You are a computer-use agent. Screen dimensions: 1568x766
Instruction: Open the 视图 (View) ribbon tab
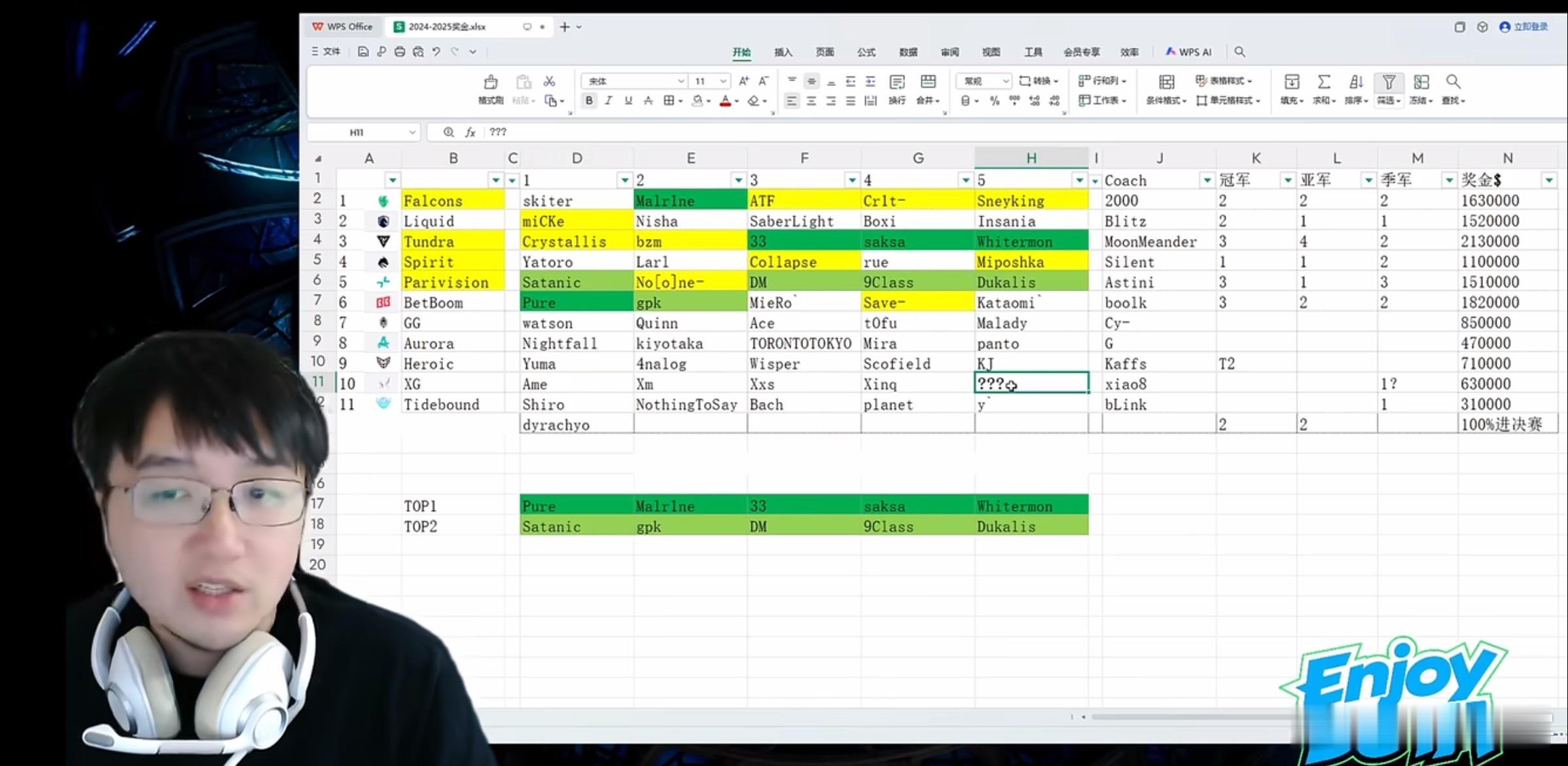coord(991,52)
